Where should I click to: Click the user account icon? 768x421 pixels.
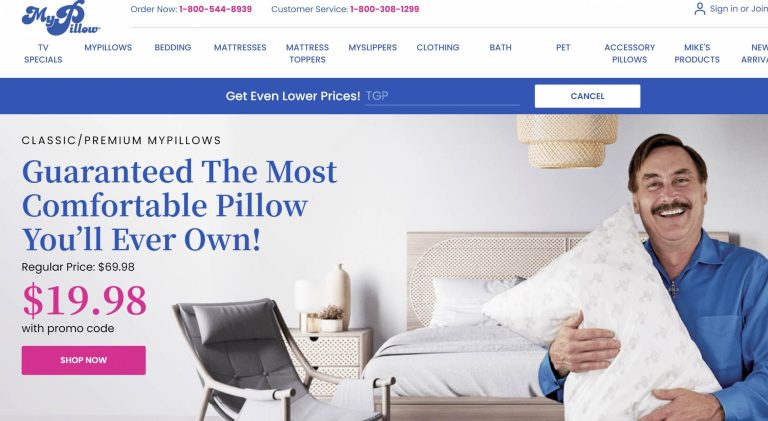pyautogui.click(x=699, y=9)
